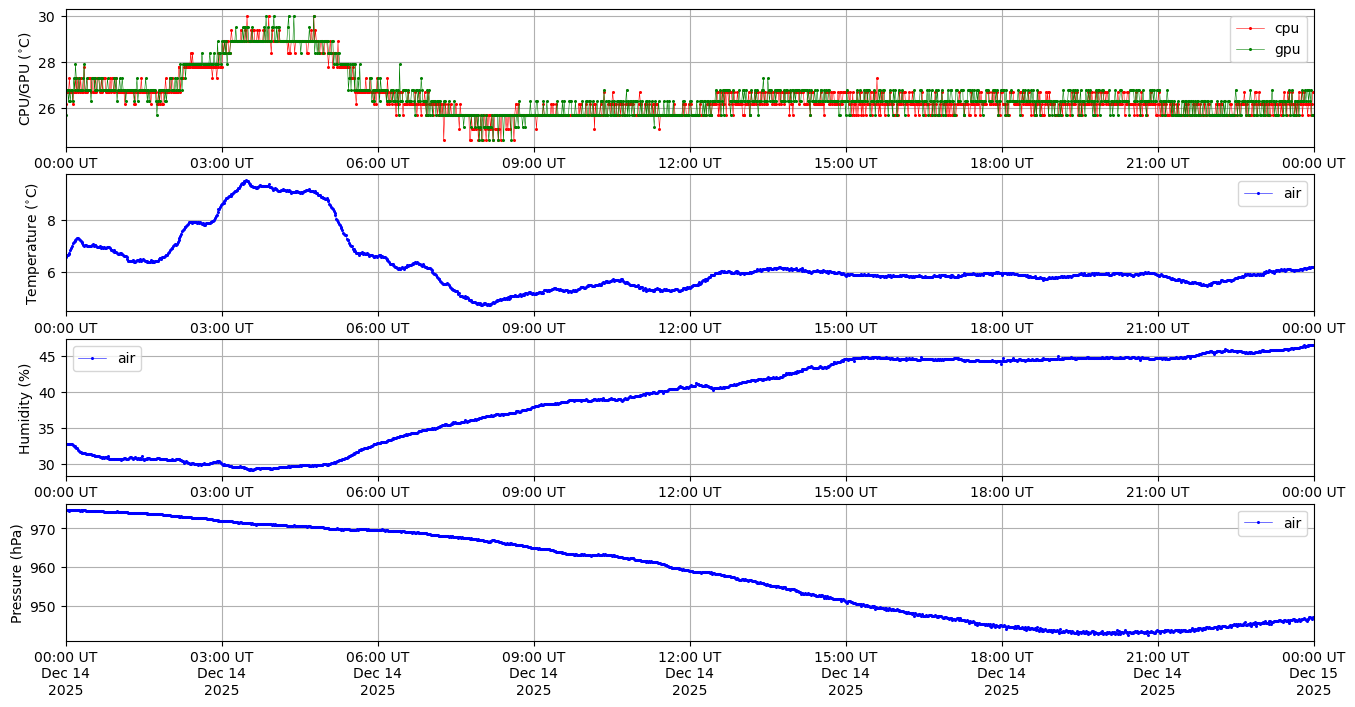Click the blue air marker in Humidity legend
This screenshot has height=707, width=1355.
(x=93, y=358)
